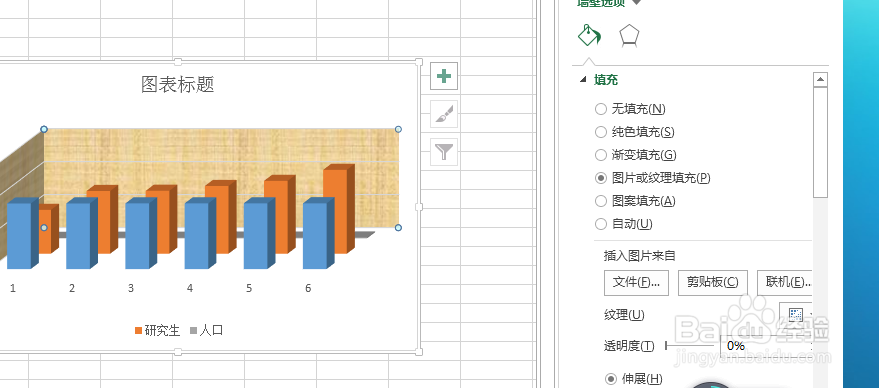879x388 pixels.
Task: Click the axis label 5
Action: 249,288
